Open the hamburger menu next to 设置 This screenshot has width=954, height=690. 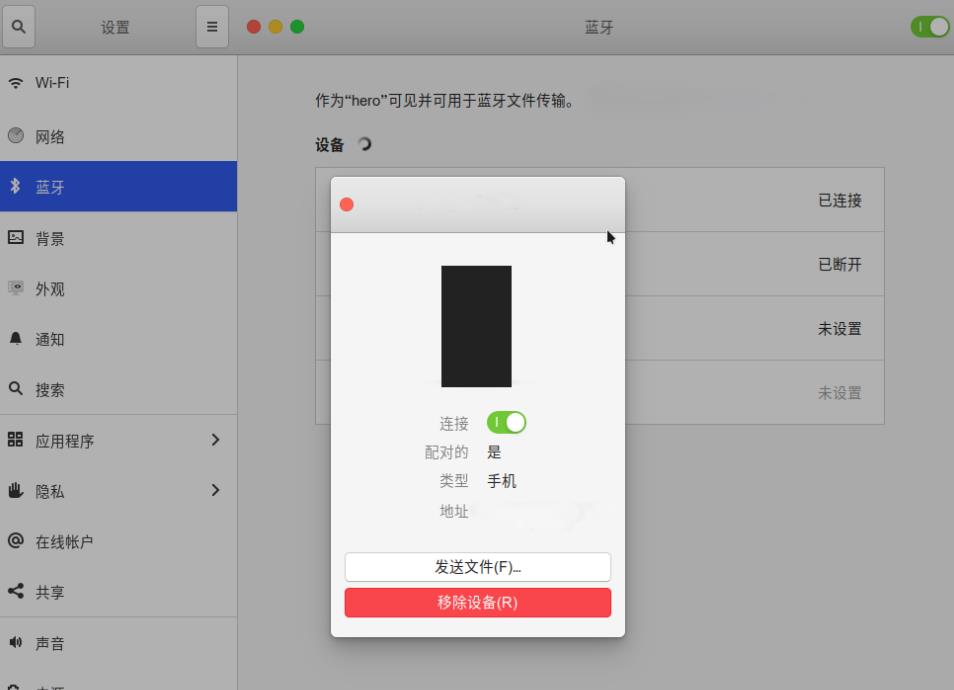pos(211,27)
